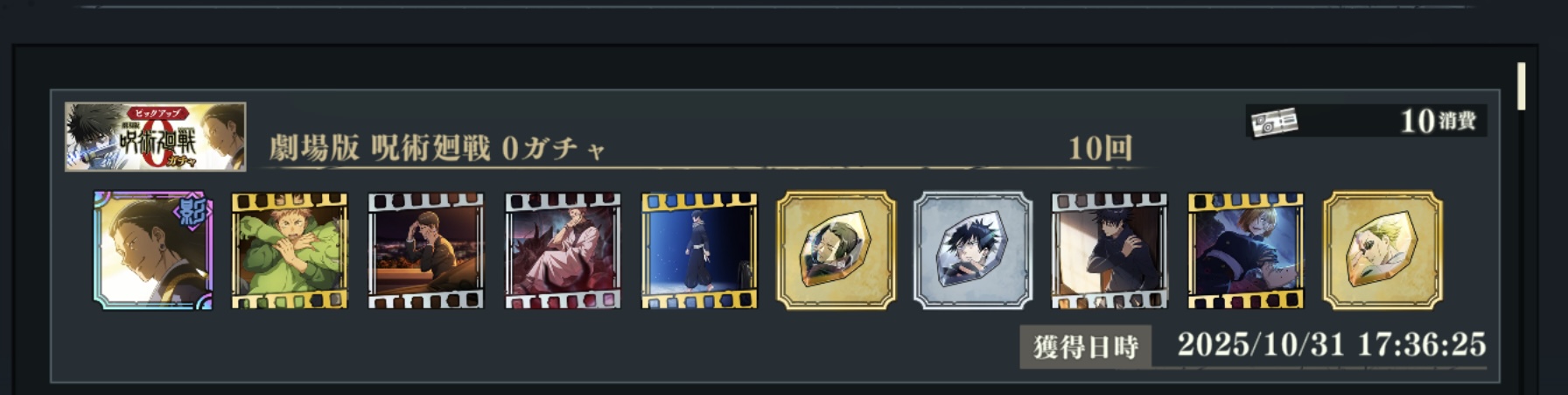Screen dimensions: 1568x395
Task: Select the blue night standing figure film card
Action: tap(699, 251)
